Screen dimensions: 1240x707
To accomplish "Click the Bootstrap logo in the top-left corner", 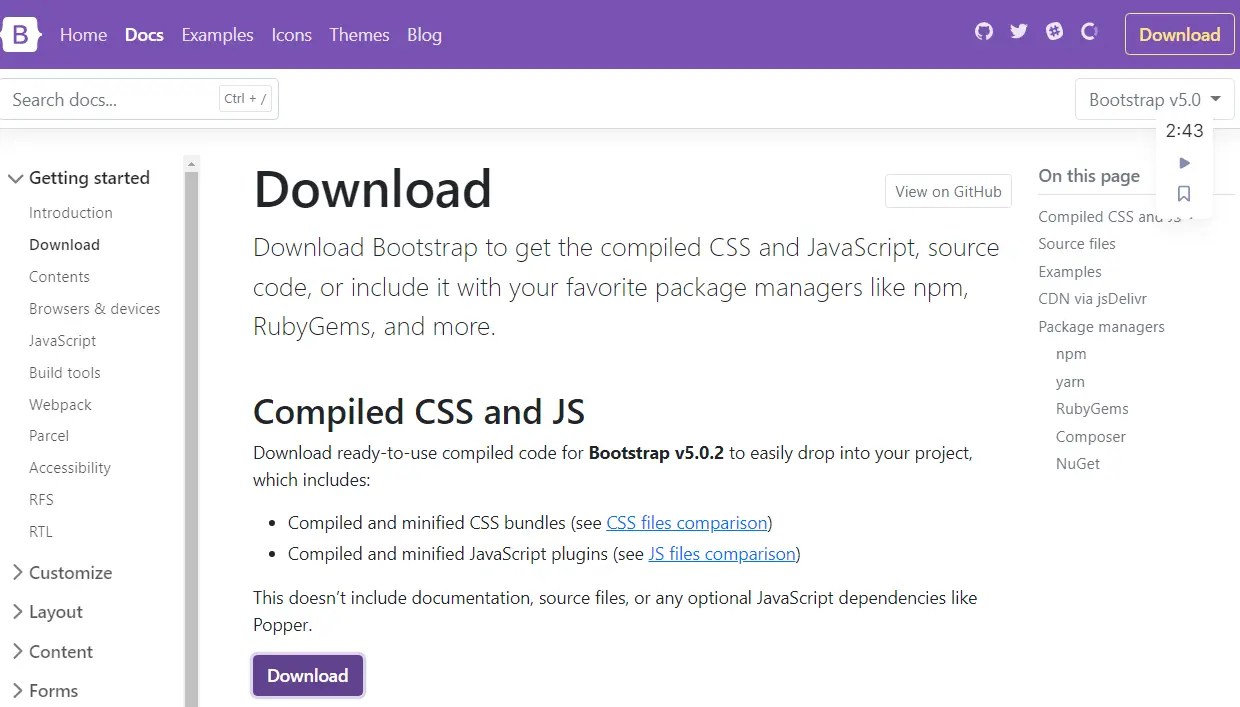I will [20, 34].
